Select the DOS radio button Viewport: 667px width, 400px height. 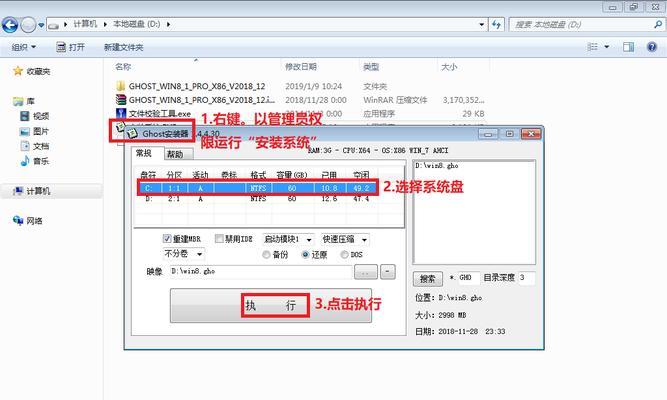[344, 255]
